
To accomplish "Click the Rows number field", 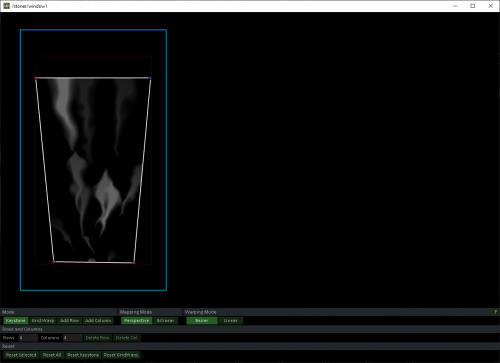I will [x=28, y=338].
